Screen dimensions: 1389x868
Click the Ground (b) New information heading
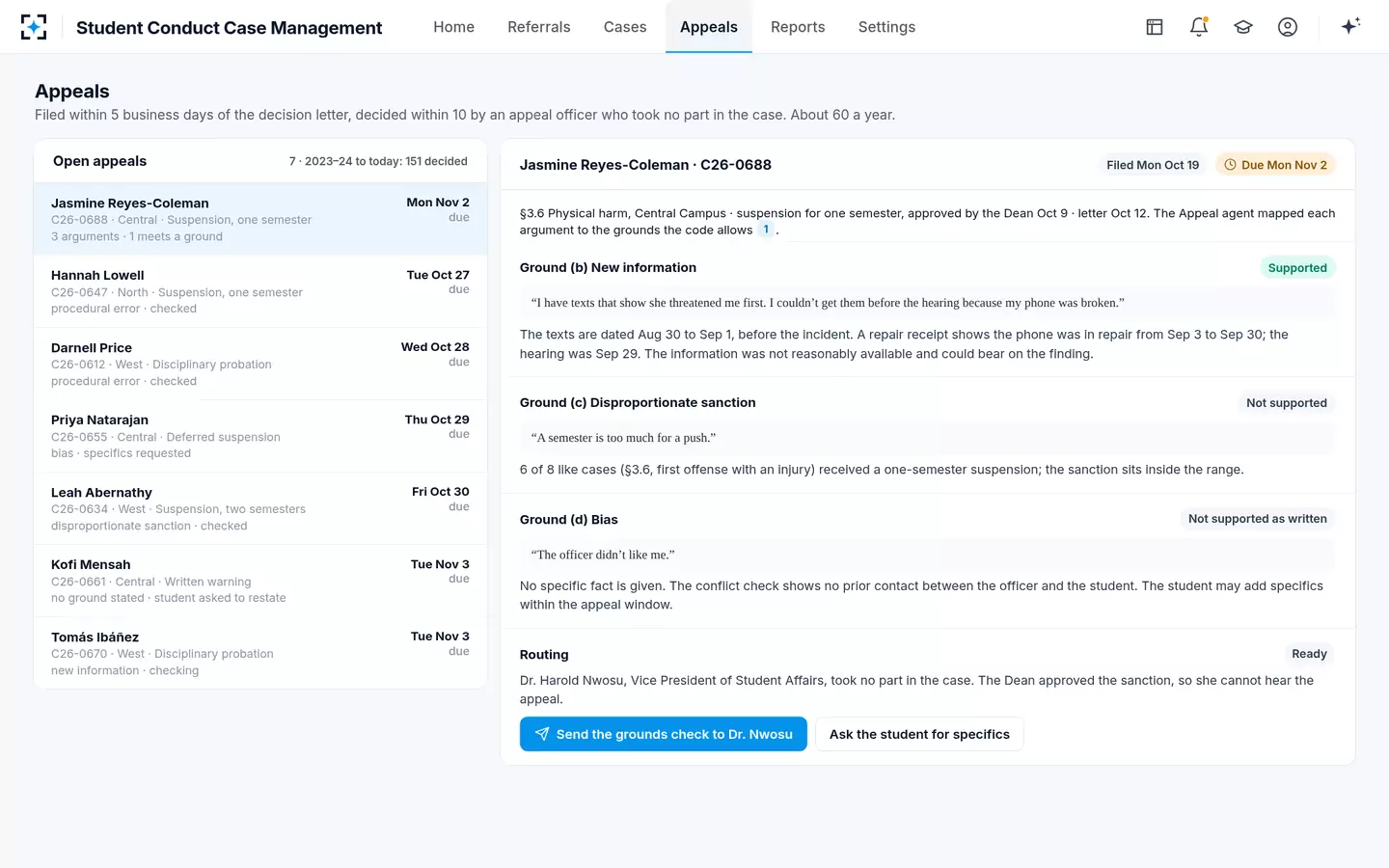608,268
